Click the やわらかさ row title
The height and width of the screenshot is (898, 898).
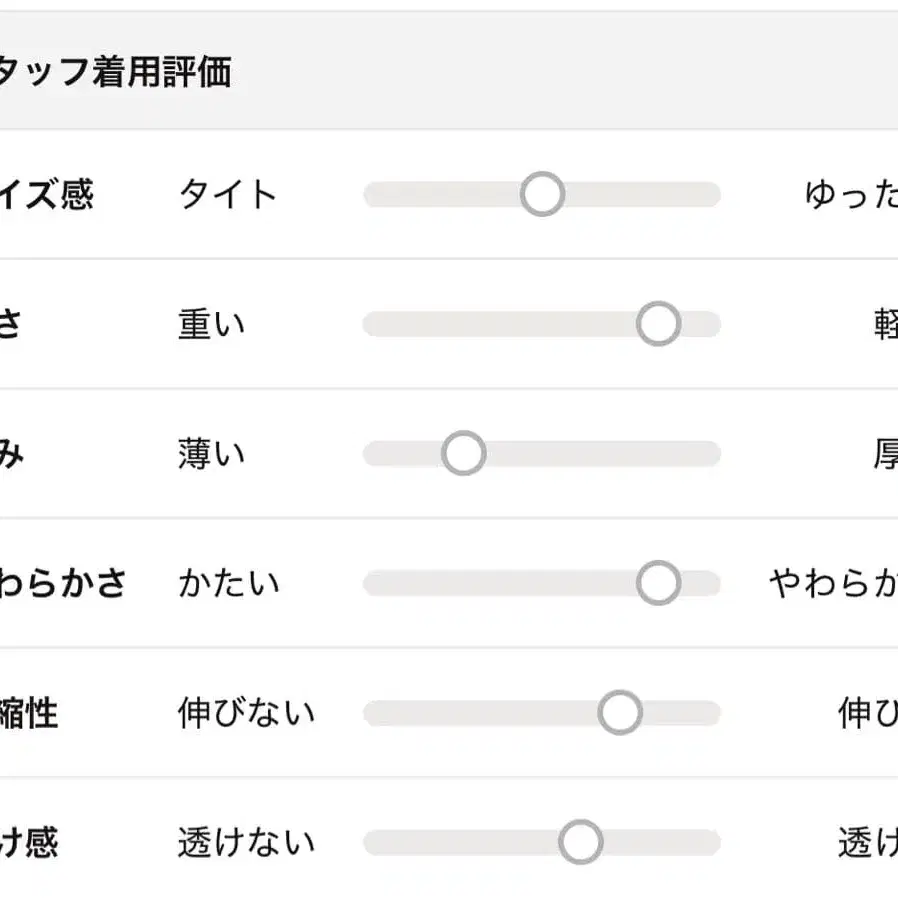tap(62, 583)
